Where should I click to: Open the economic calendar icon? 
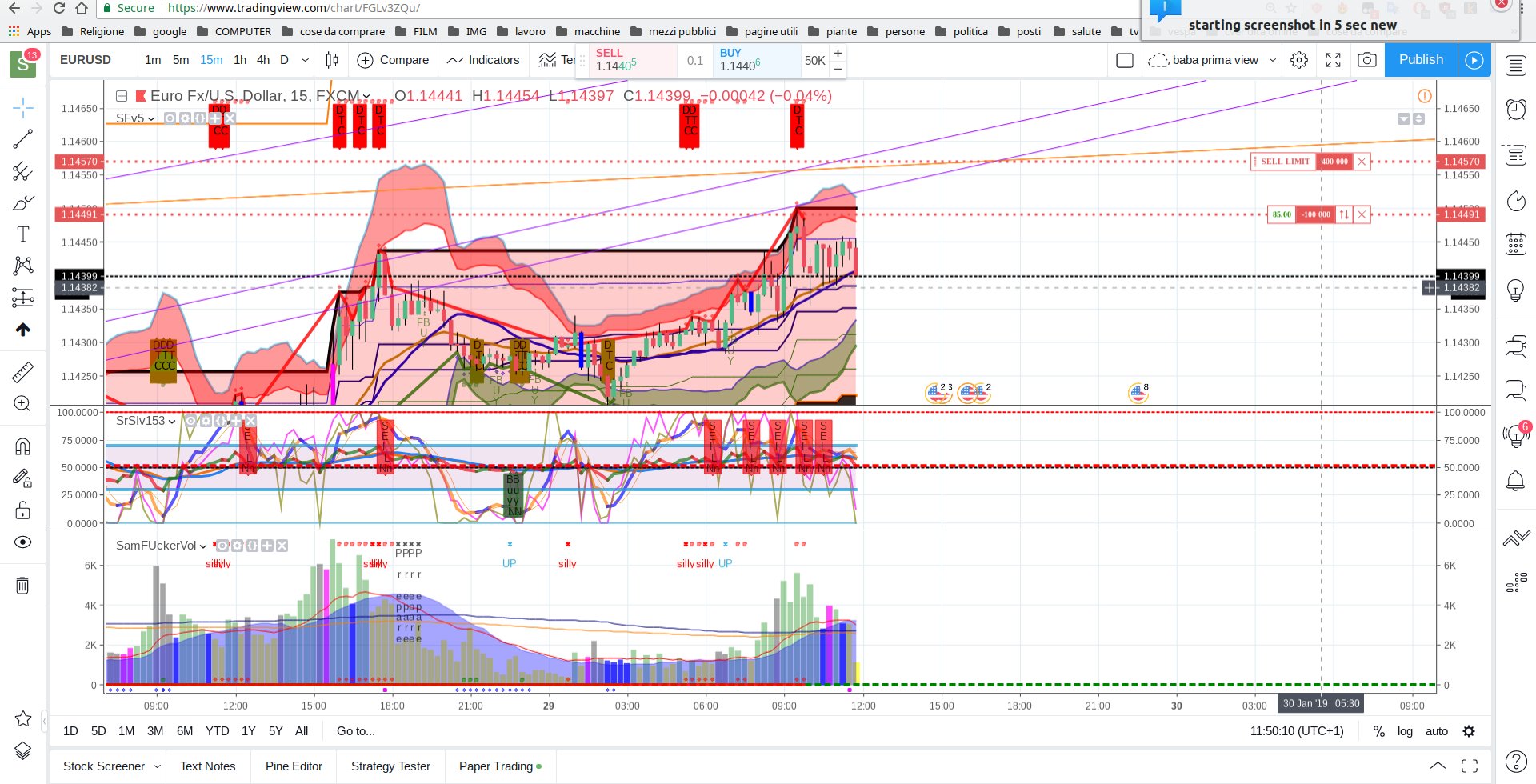pos(1516,243)
